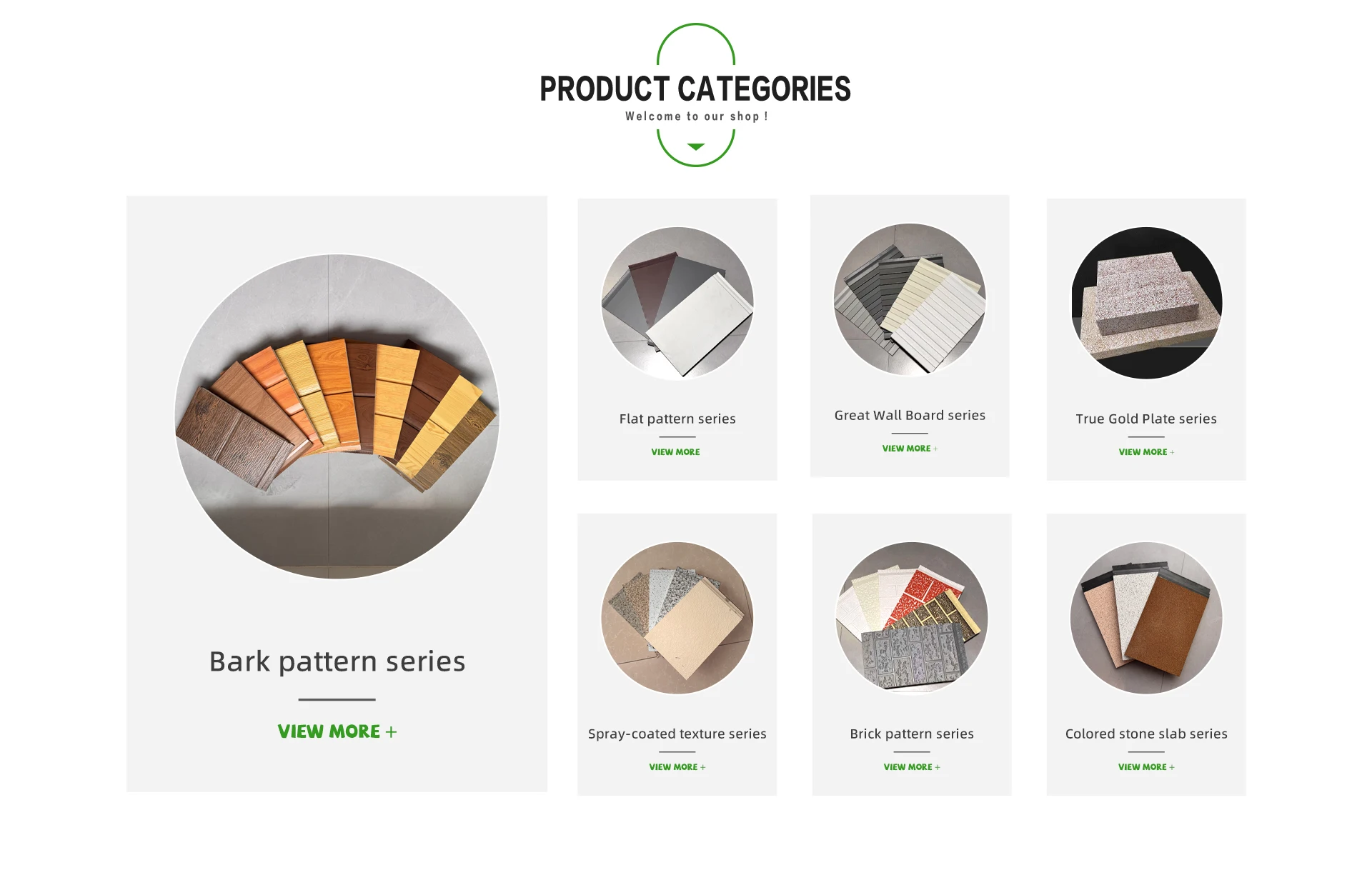Click View More under Flat pattern series

click(x=675, y=452)
